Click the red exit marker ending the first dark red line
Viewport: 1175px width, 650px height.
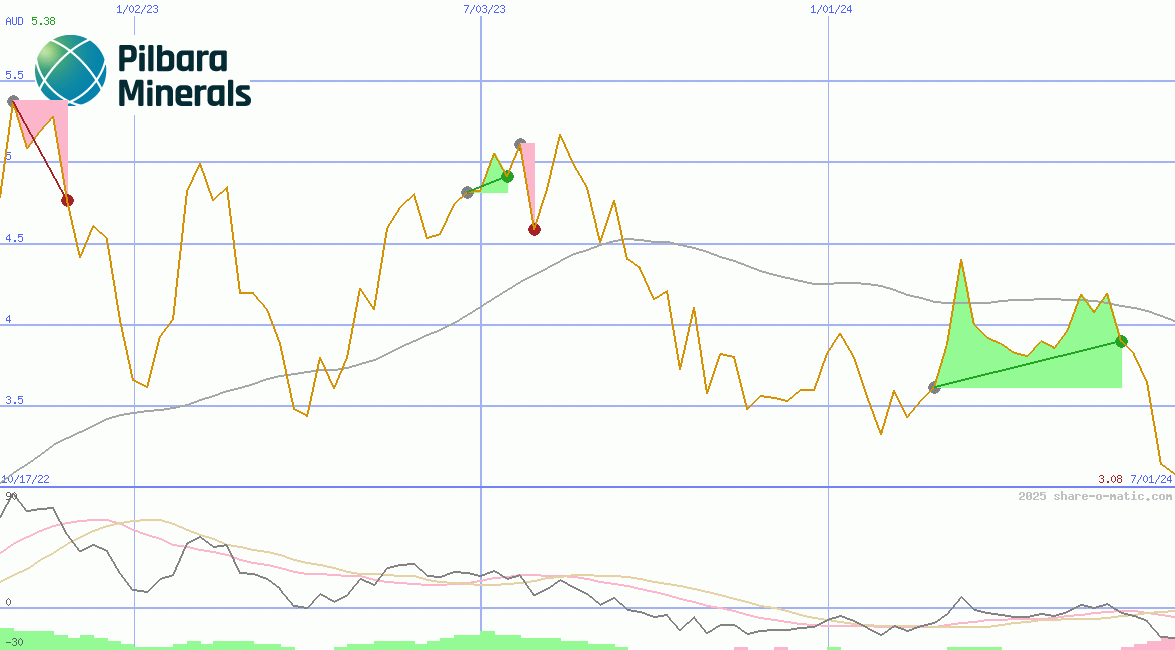click(x=67, y=200)
